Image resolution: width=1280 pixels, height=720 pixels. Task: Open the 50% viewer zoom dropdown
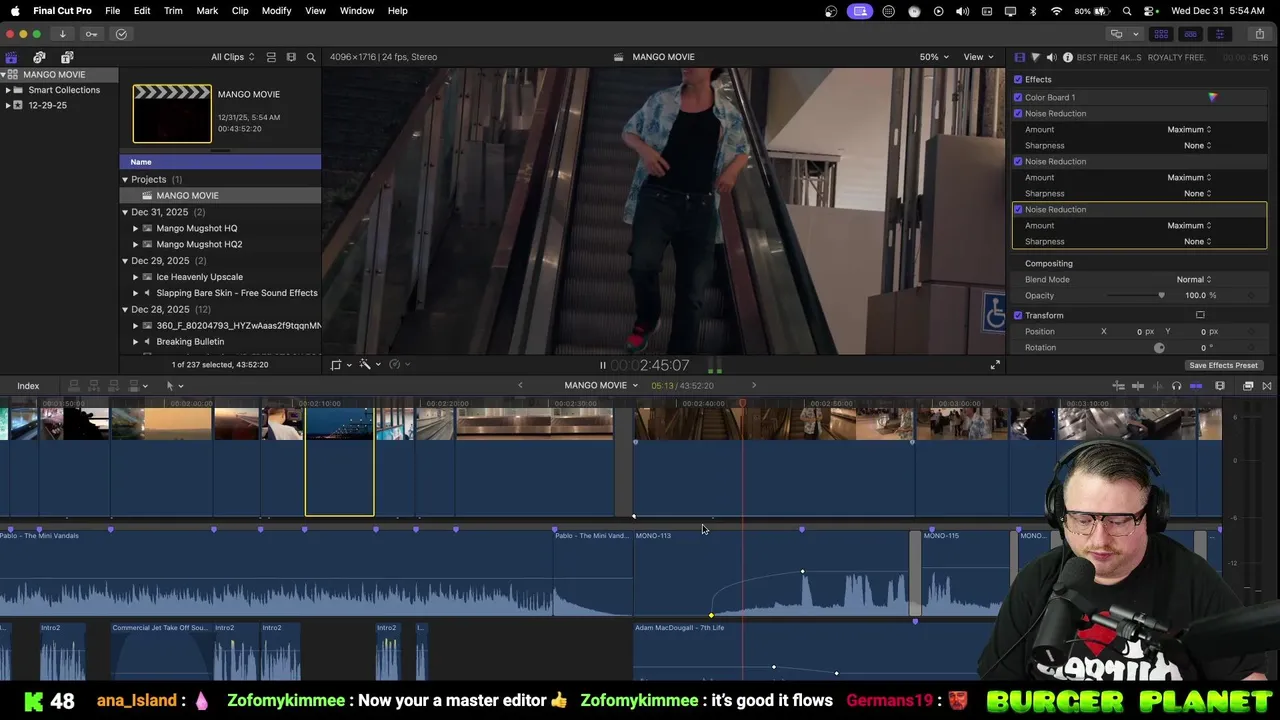pyautogui.click(x=934, y=57)
